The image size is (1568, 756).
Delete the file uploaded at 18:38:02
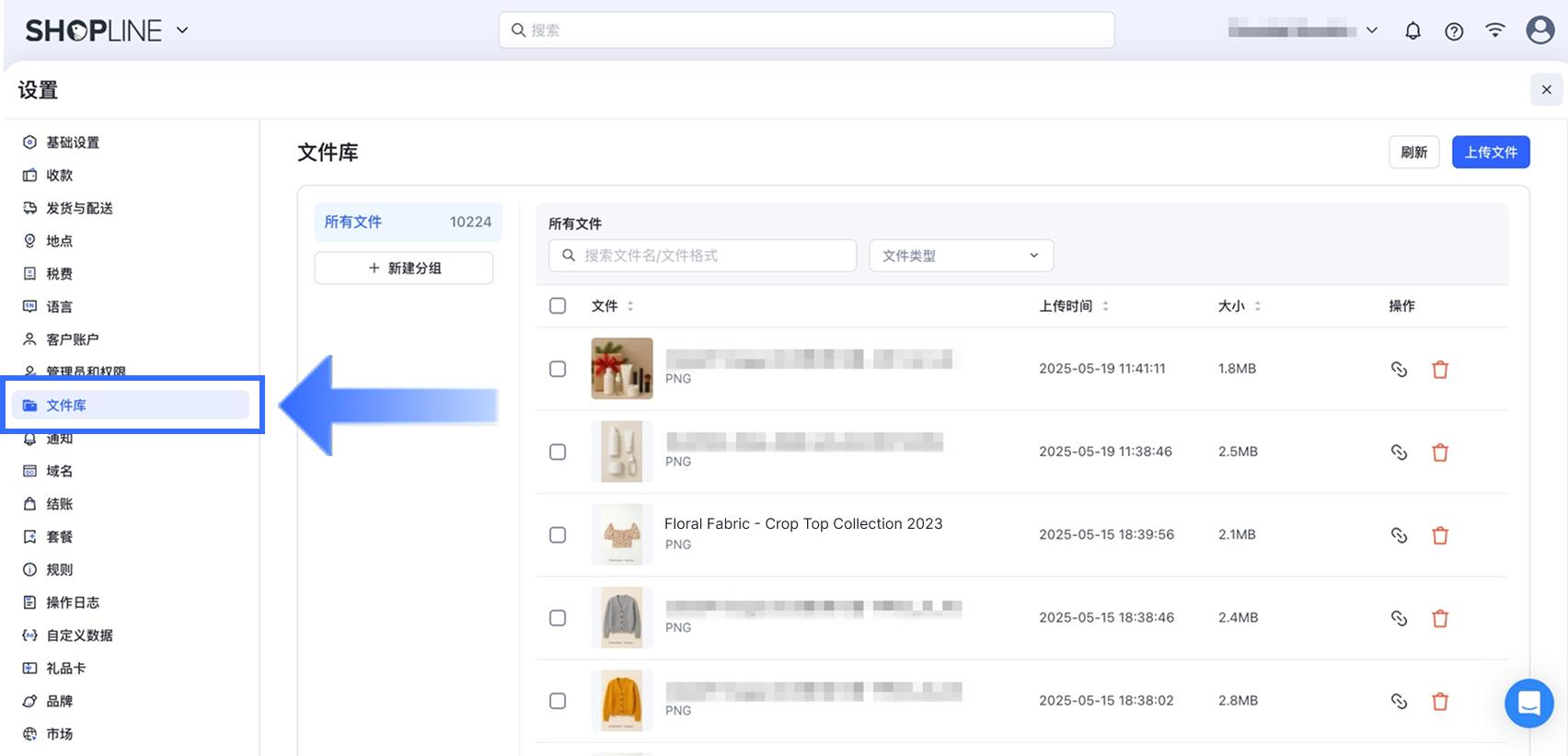pos(1440,701)
